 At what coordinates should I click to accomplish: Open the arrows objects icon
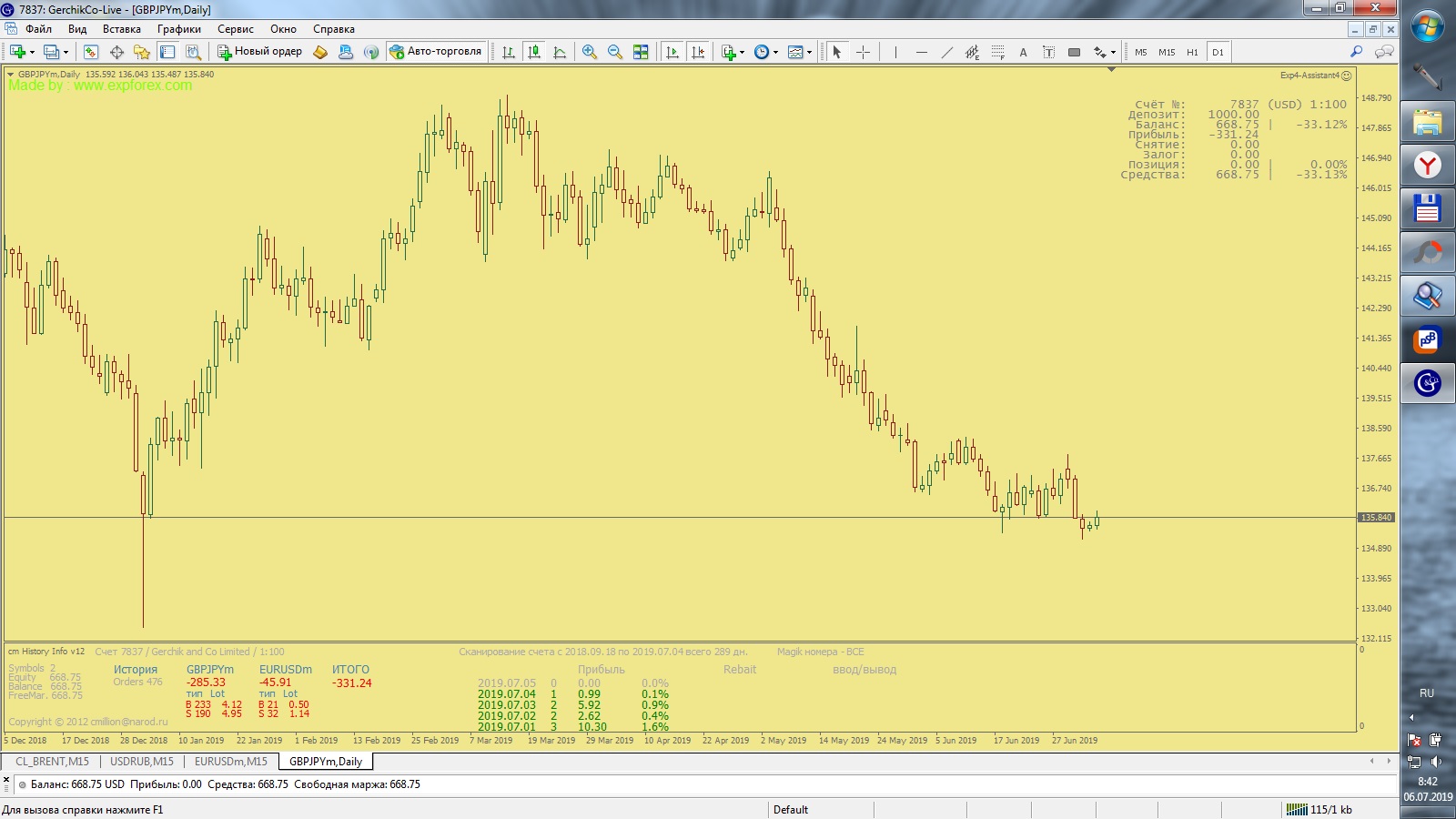[1099, 52]
